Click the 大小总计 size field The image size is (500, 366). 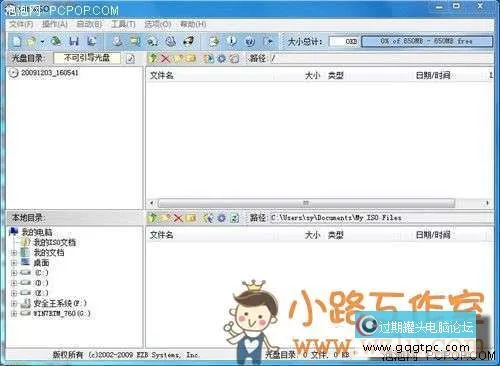[344, 41]
